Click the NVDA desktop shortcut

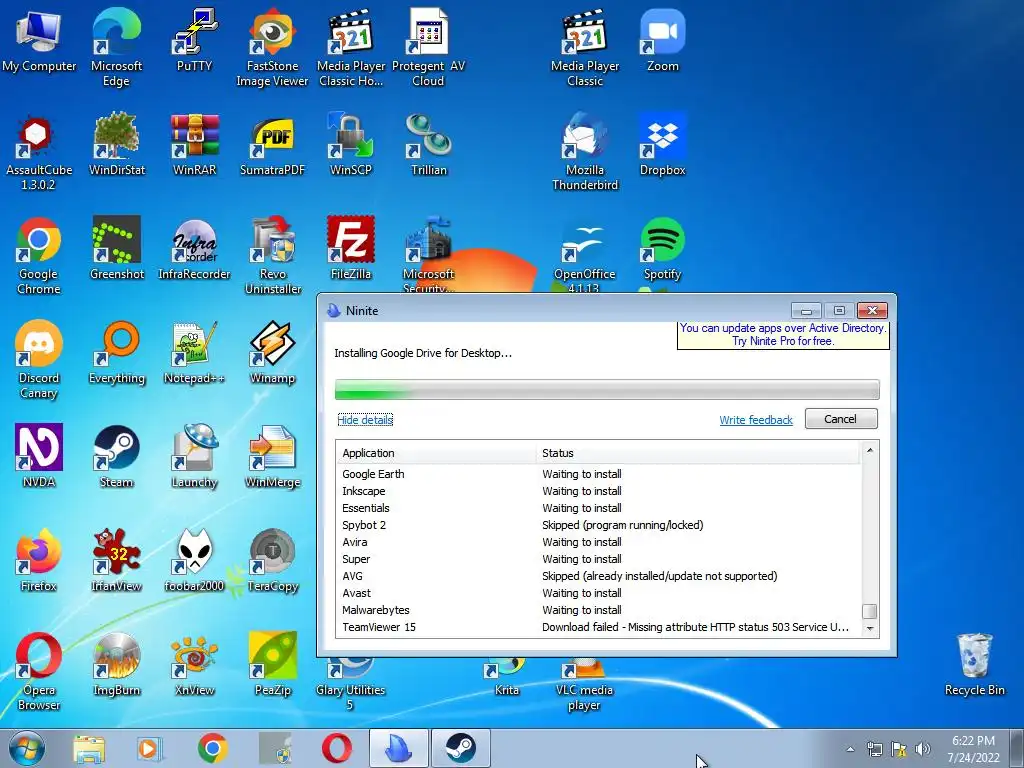tap(39, 456)
